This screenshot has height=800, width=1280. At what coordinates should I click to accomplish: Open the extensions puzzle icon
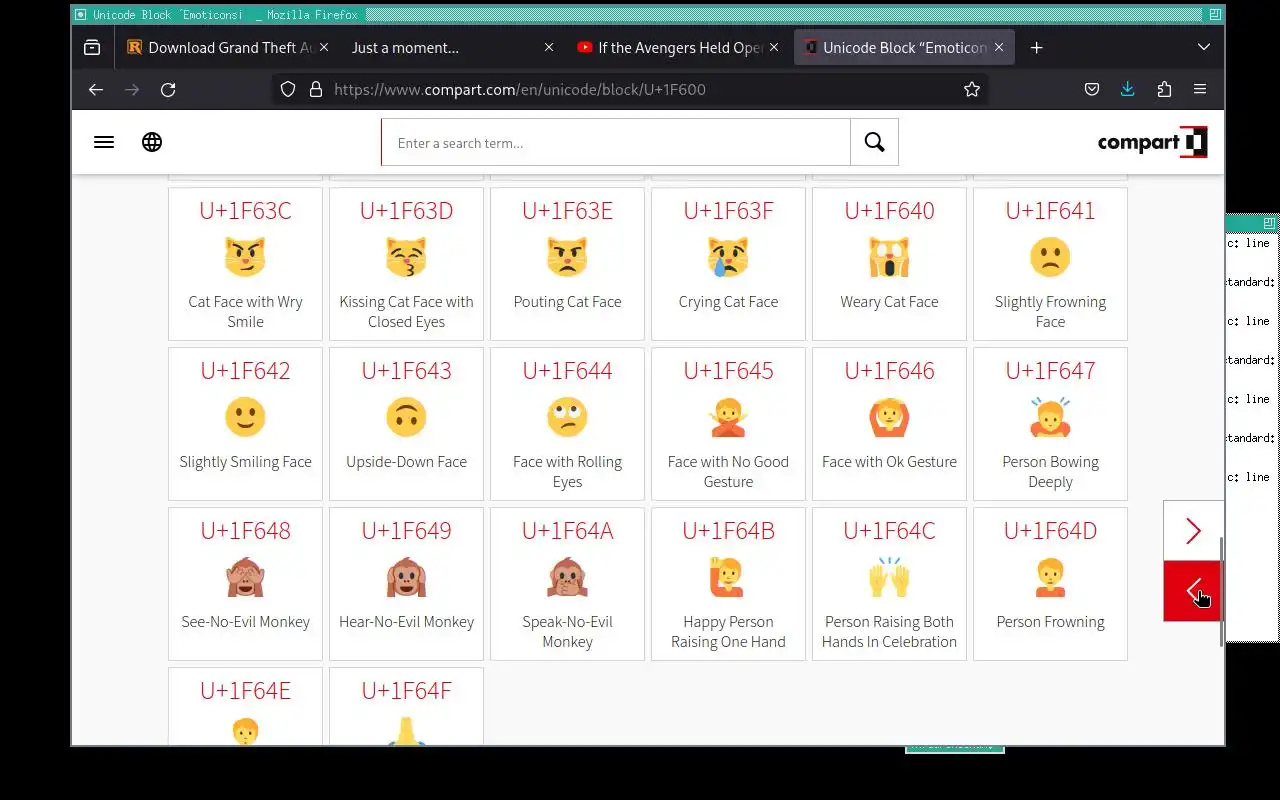coord(1164,89)
